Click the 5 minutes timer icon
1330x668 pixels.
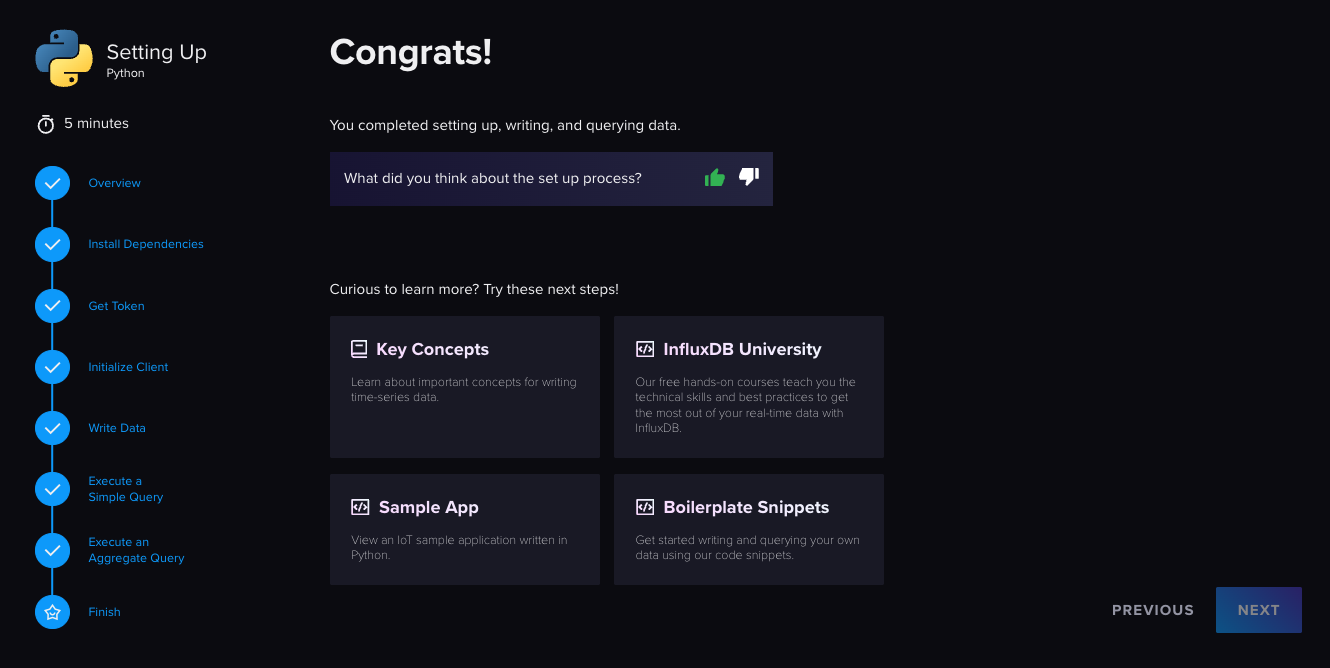tap(45, 123)
